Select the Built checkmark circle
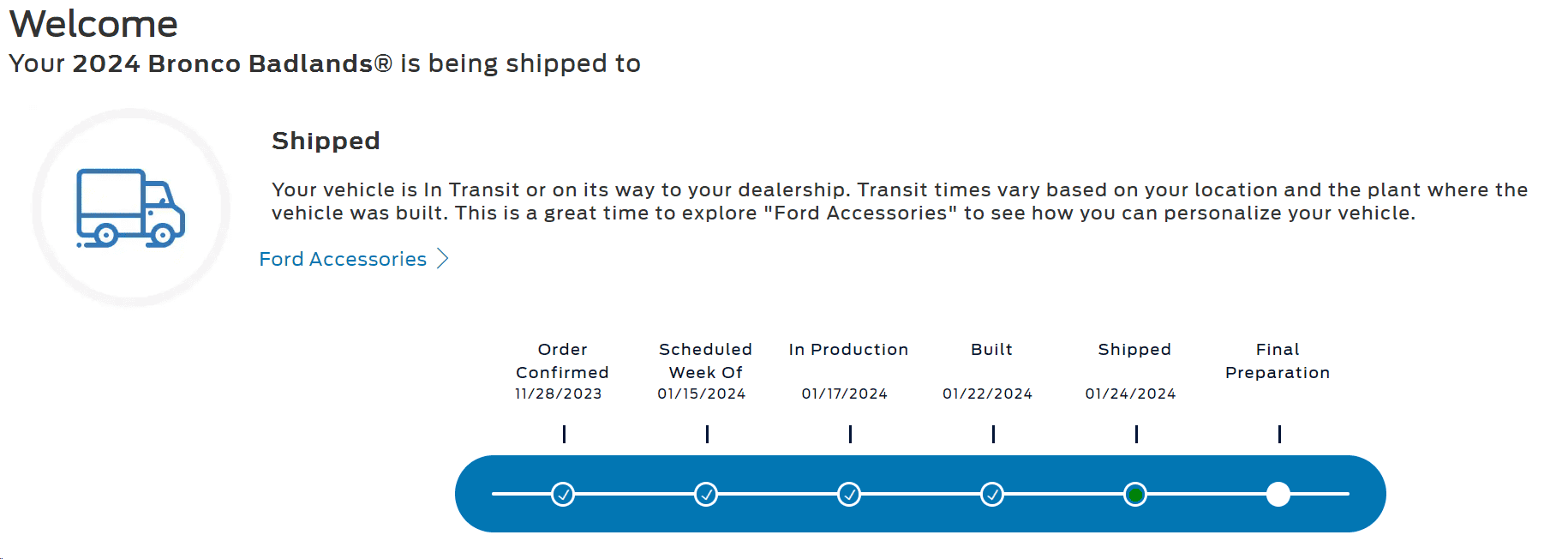1568x559 pixels. (992, 495)
